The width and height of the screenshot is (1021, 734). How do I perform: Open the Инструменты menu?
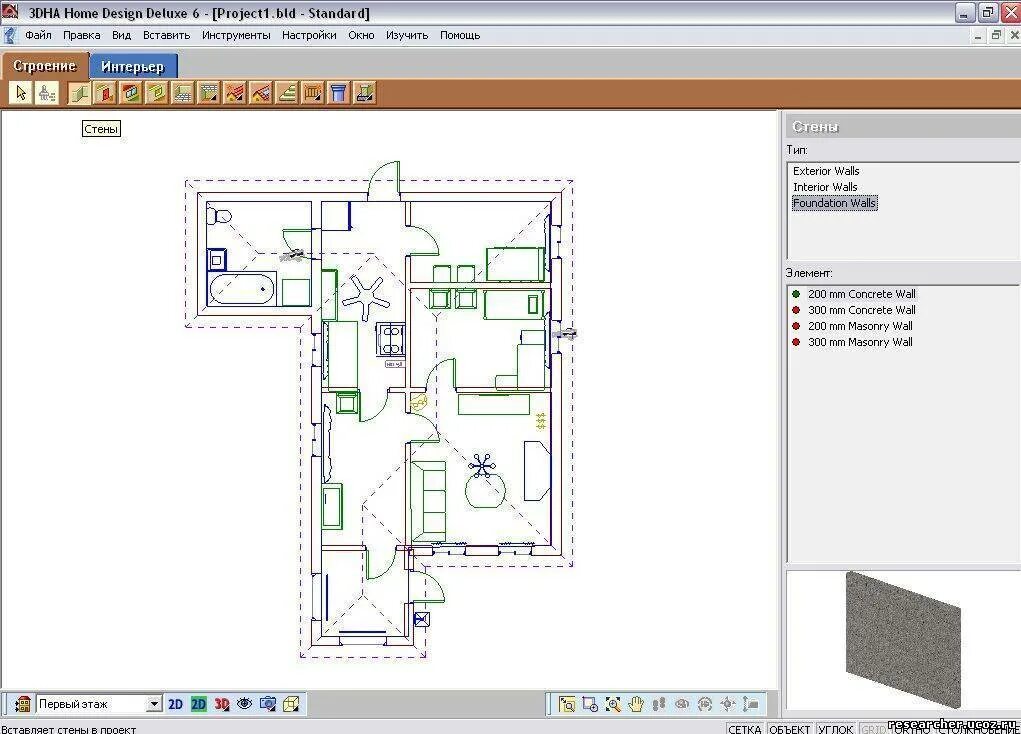(x=236, y=35)
